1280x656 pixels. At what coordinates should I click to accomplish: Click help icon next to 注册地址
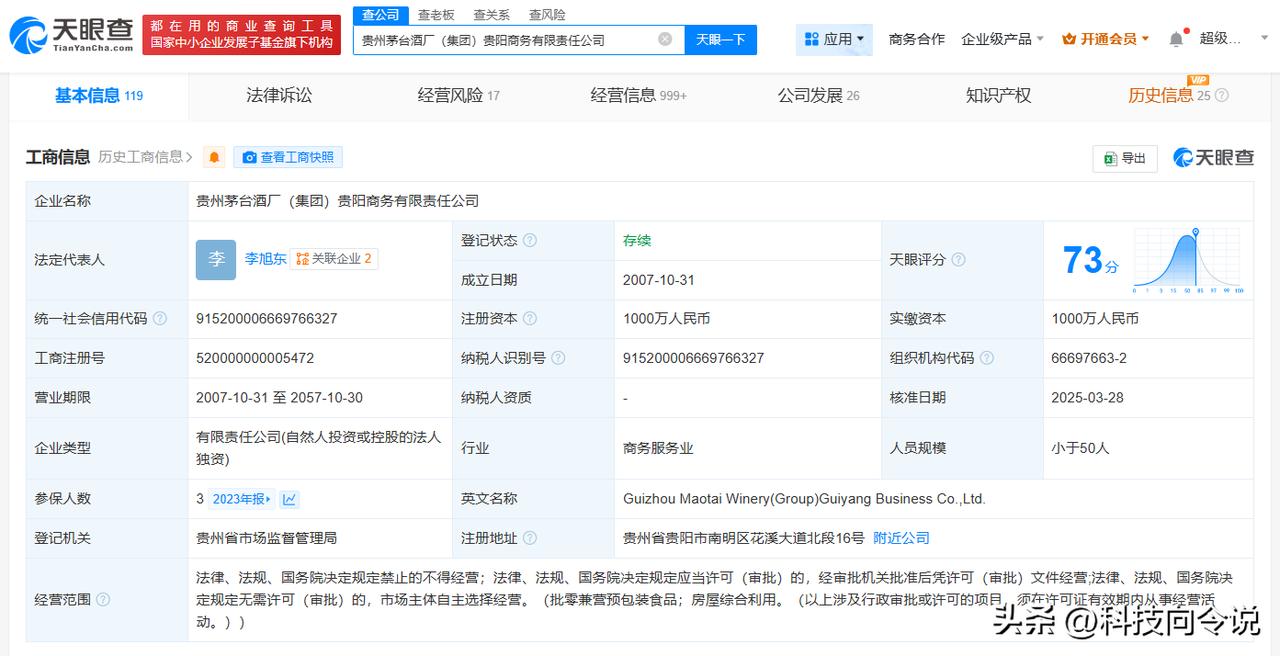click(x=530, y=538)
